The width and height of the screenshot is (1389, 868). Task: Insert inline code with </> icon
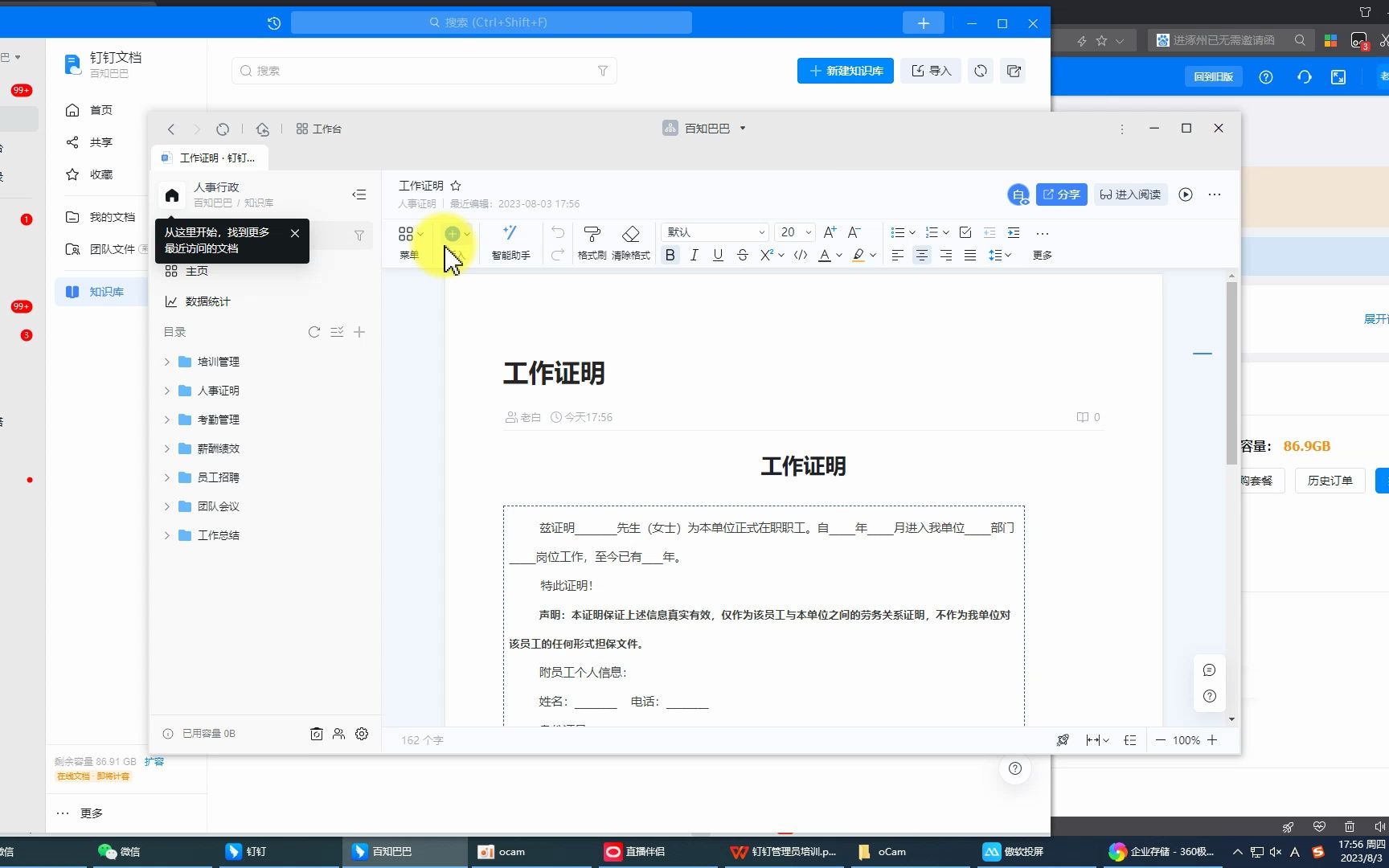coord(801,255)
